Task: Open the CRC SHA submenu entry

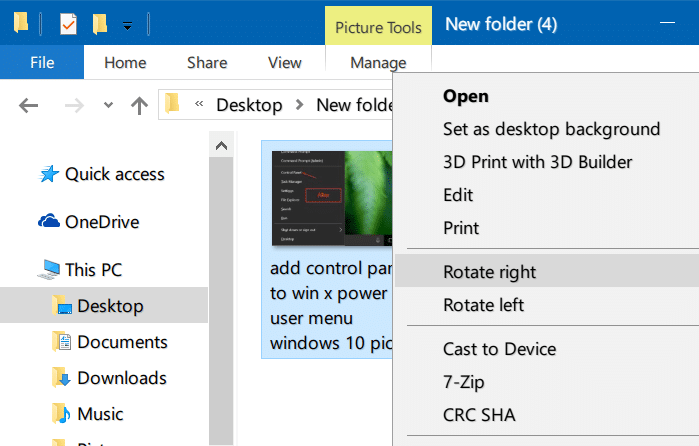Action: click(x=479, y=415)
